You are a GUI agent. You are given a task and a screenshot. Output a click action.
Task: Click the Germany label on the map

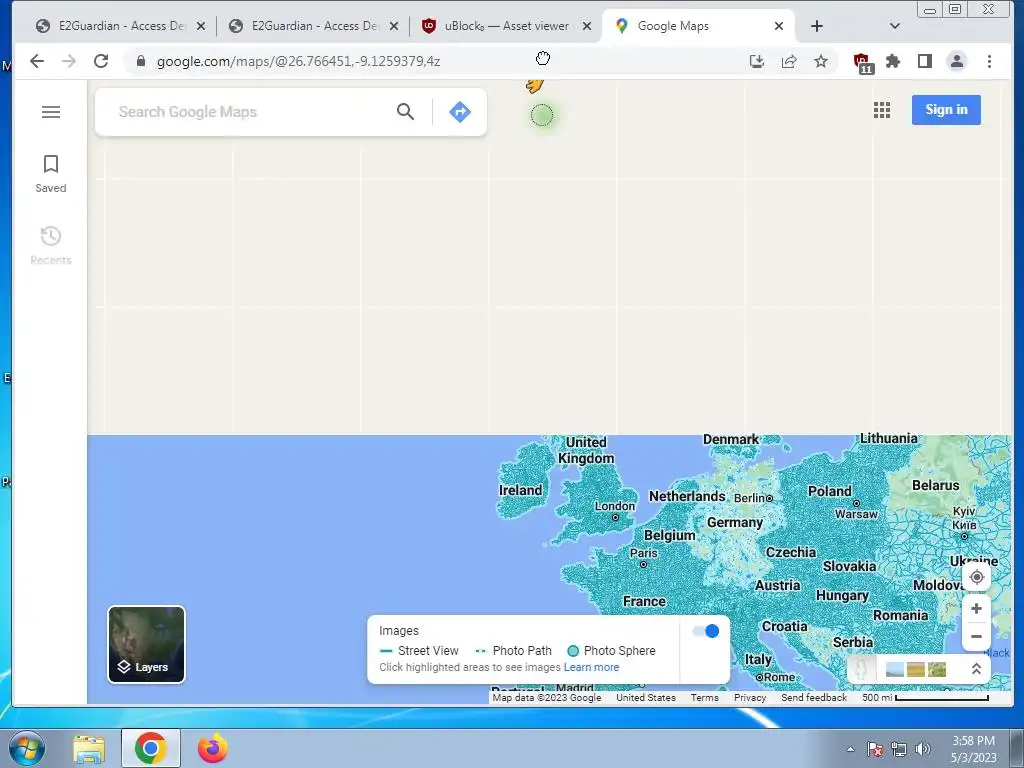[735, 522]
